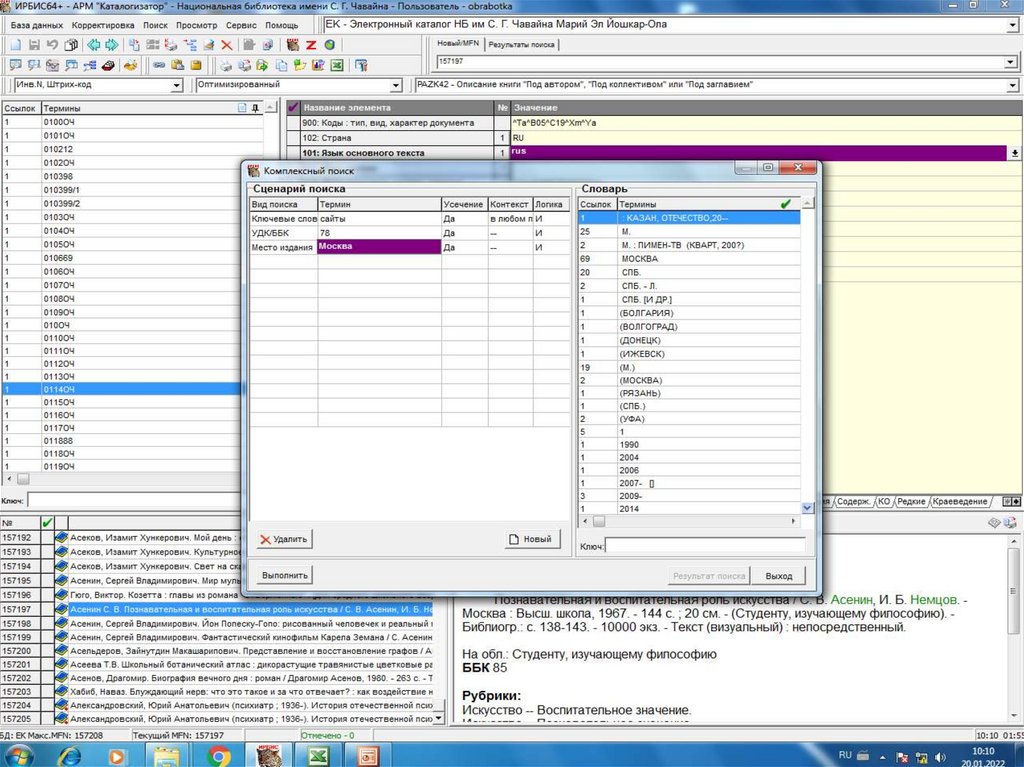The width and height of the screenshot is (1024, 767).
Task: Select the (ИЖЕВСК) dictionary term
Action: coord(689,353)
